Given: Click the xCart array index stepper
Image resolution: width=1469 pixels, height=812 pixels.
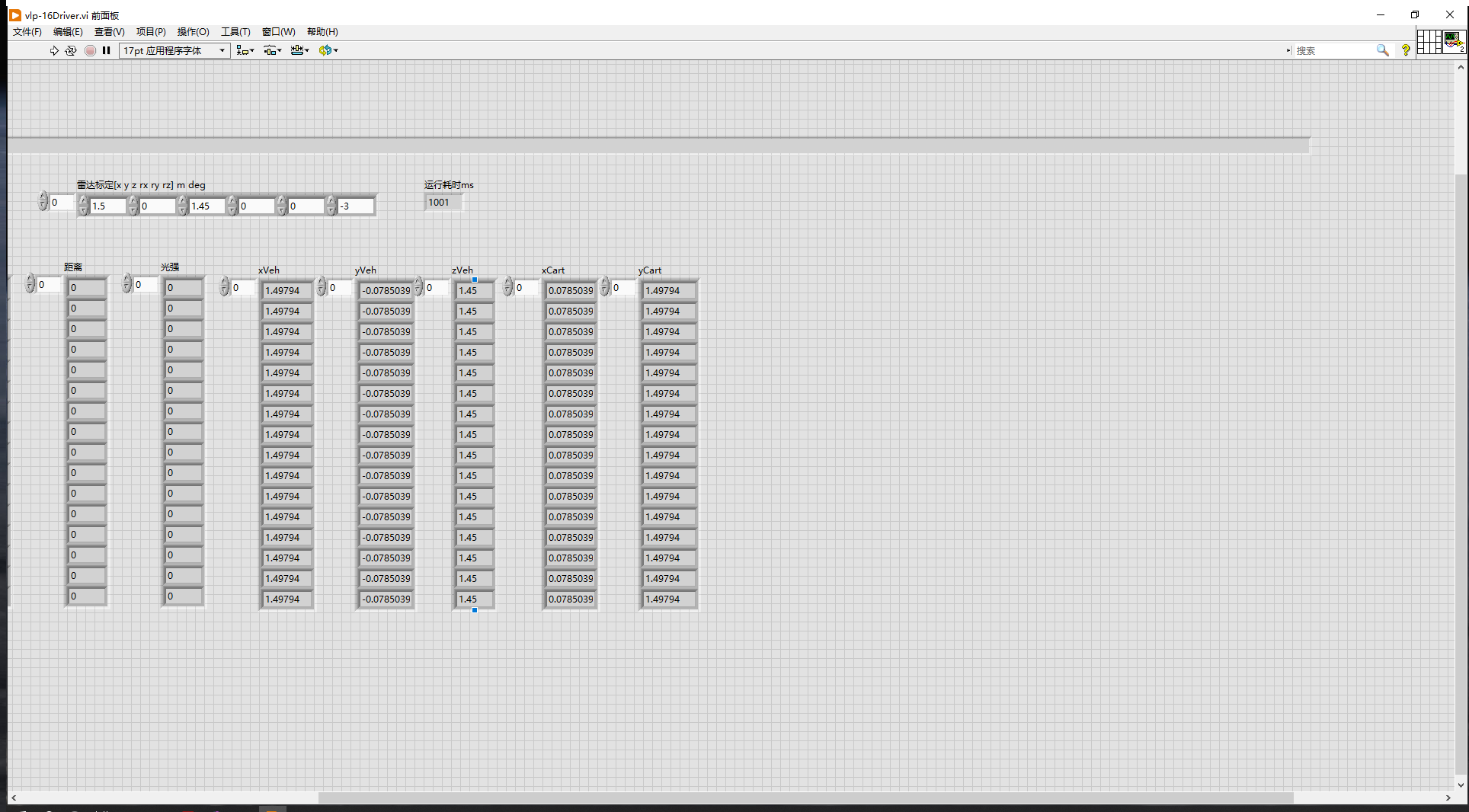Looking at the screenshot, I should (x=507, y=287).
